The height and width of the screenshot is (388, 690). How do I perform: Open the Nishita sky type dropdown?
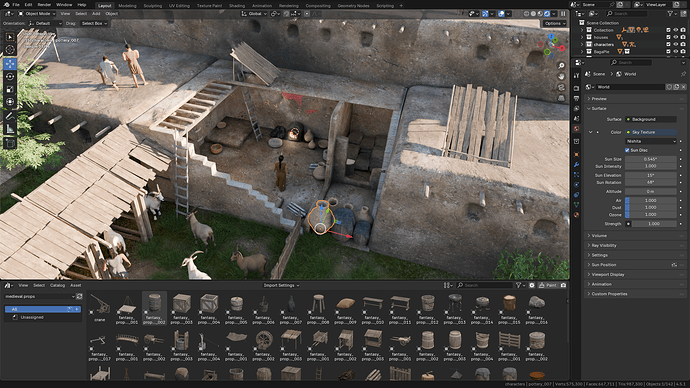tap(650, 141)
